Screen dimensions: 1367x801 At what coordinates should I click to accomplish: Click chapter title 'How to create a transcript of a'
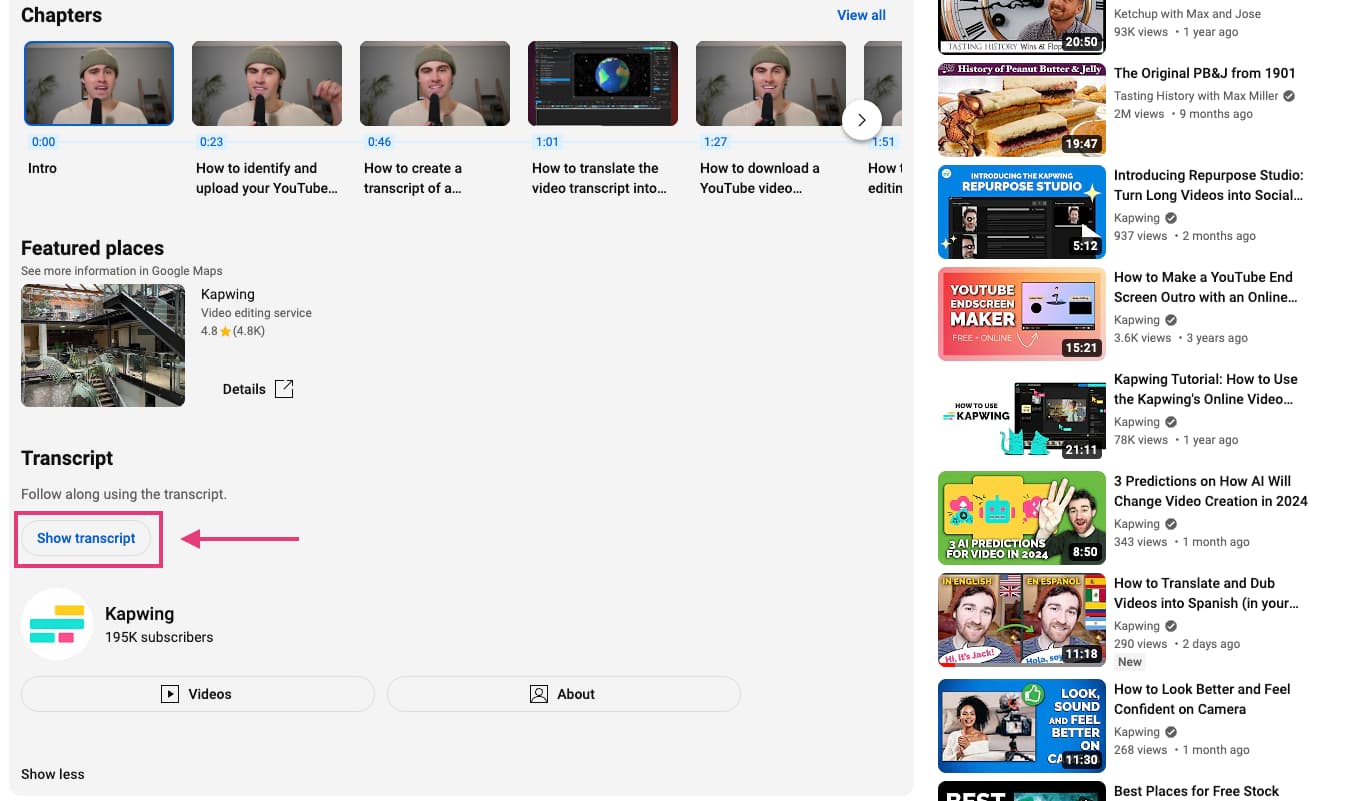click(x=413, y=178)
